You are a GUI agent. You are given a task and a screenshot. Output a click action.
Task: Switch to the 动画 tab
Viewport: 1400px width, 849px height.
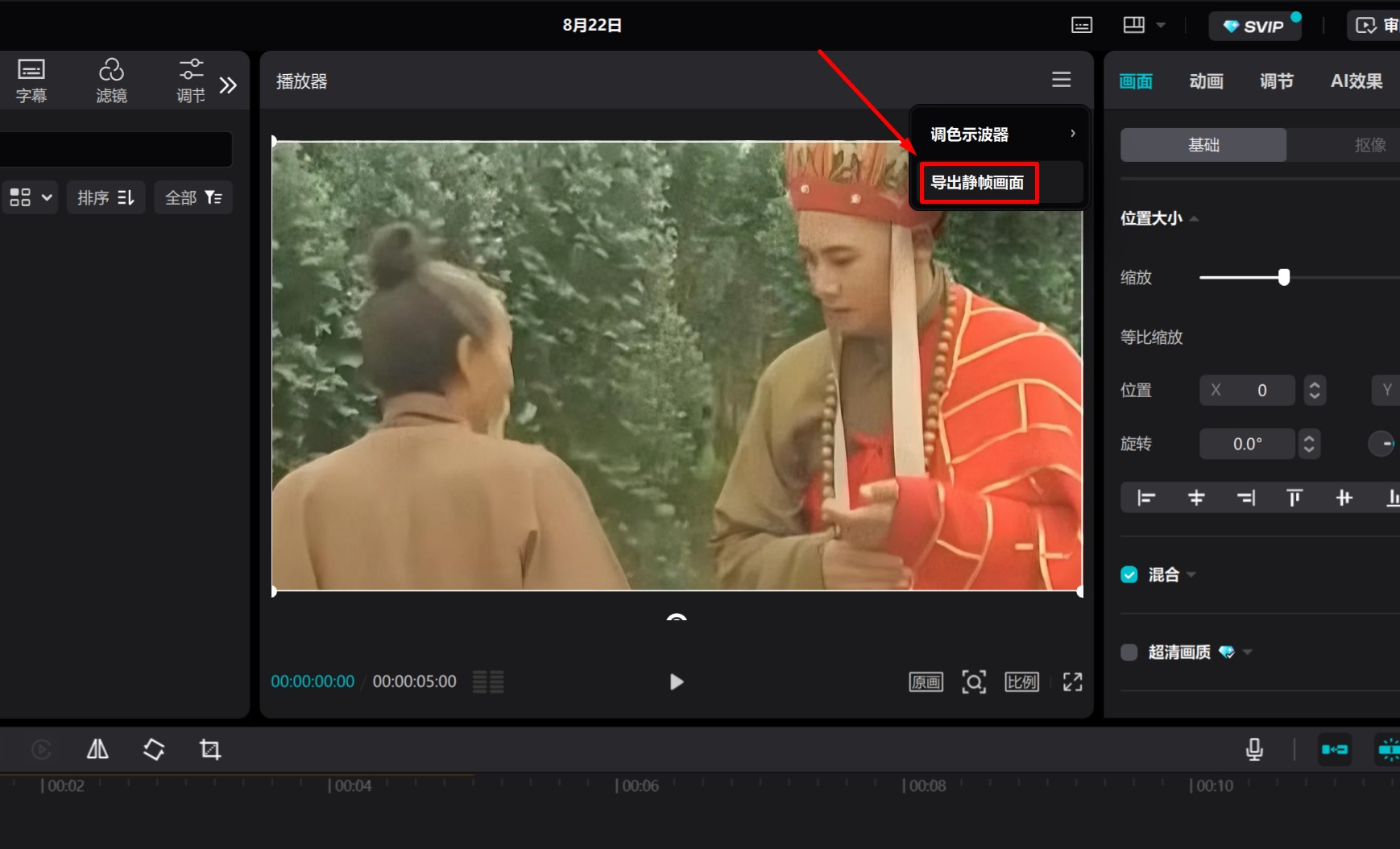point(1206,81)
